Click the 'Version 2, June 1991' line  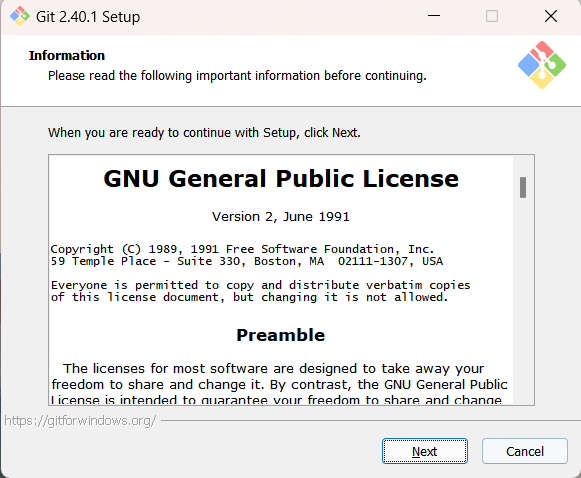click(x=281, y=216)
